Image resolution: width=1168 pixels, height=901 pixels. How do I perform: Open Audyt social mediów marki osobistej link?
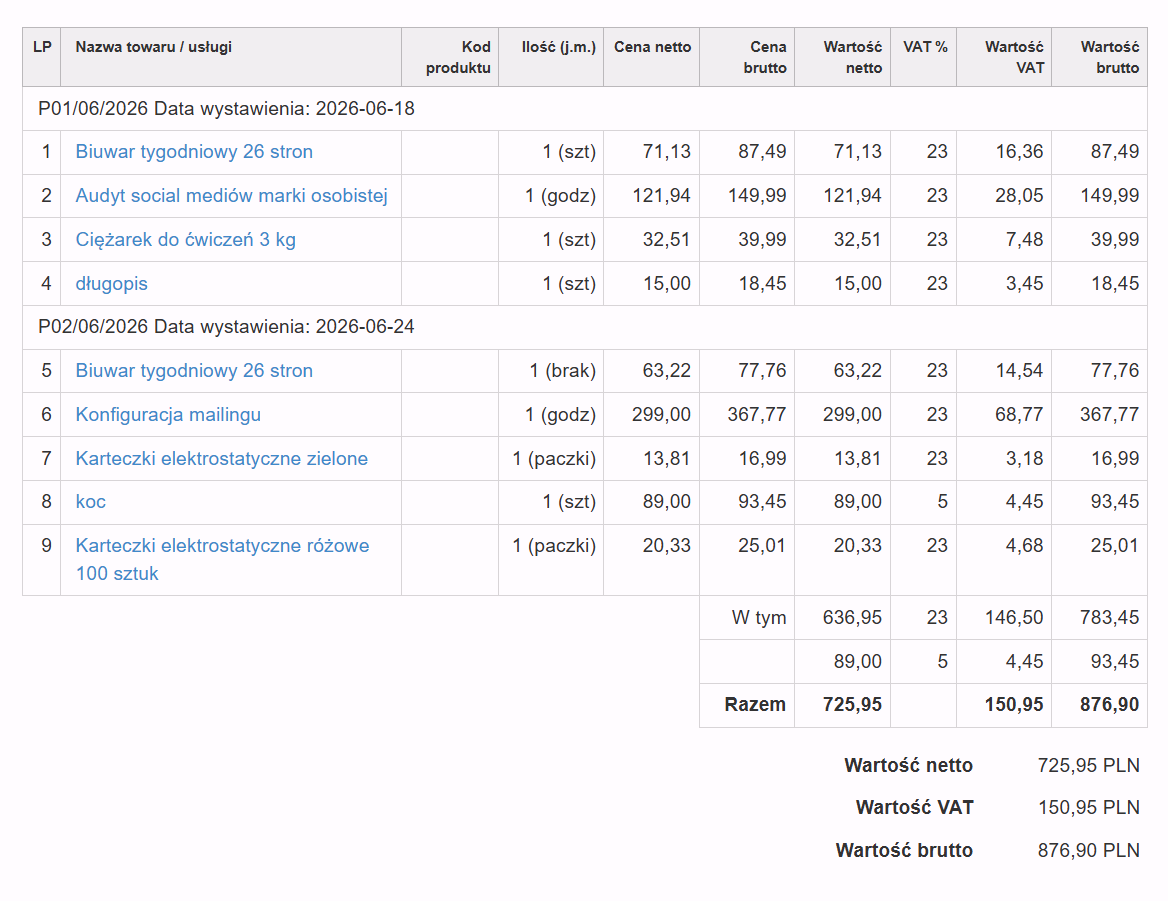[x=232, y=196]
